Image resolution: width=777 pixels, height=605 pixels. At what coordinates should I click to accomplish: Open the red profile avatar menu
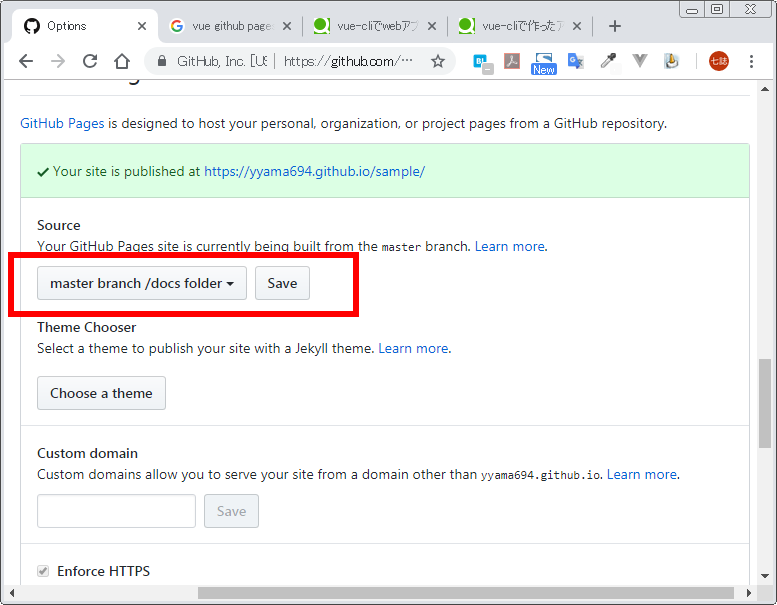(719, 61)
